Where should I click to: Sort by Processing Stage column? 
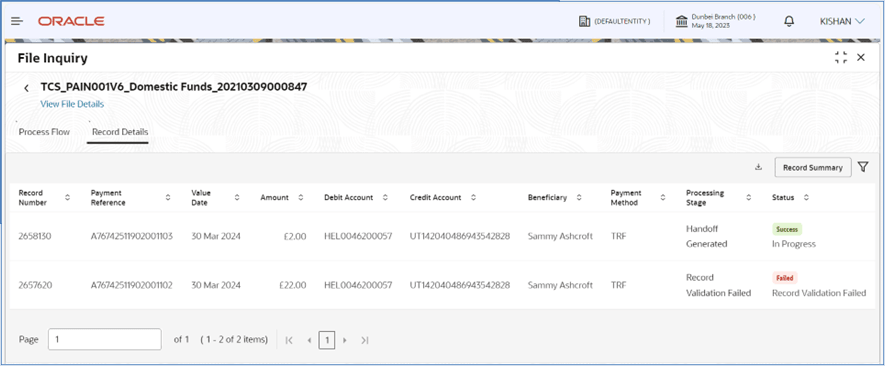[748, 197]
